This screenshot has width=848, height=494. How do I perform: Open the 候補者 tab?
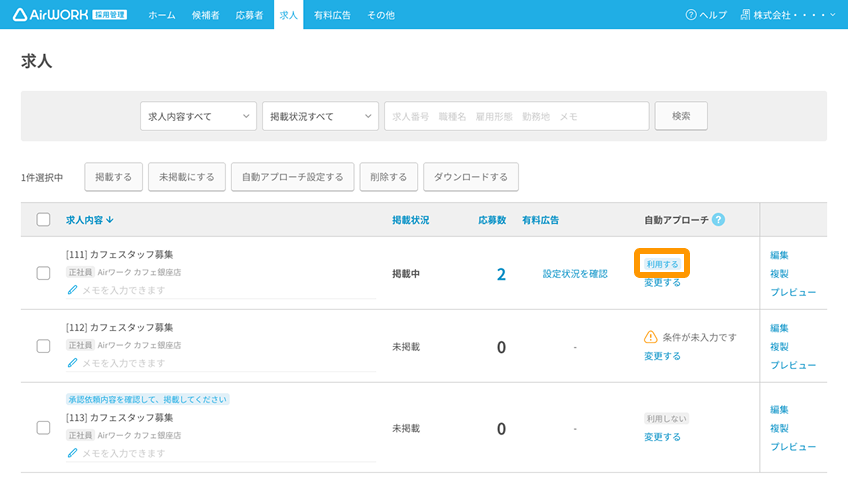pyautogui.click(x=206, y=15)
